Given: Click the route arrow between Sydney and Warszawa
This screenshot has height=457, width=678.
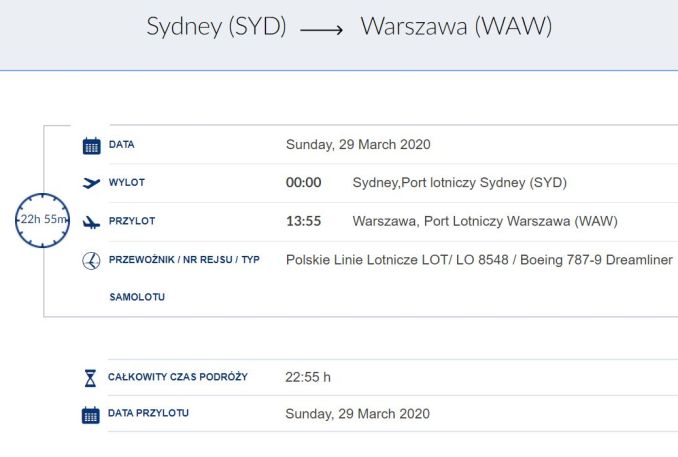Looking at the screenshot, I should 321,30.
